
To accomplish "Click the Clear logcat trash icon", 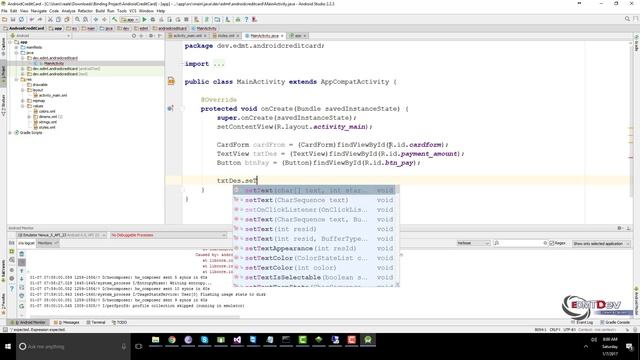I will (22, 254).
